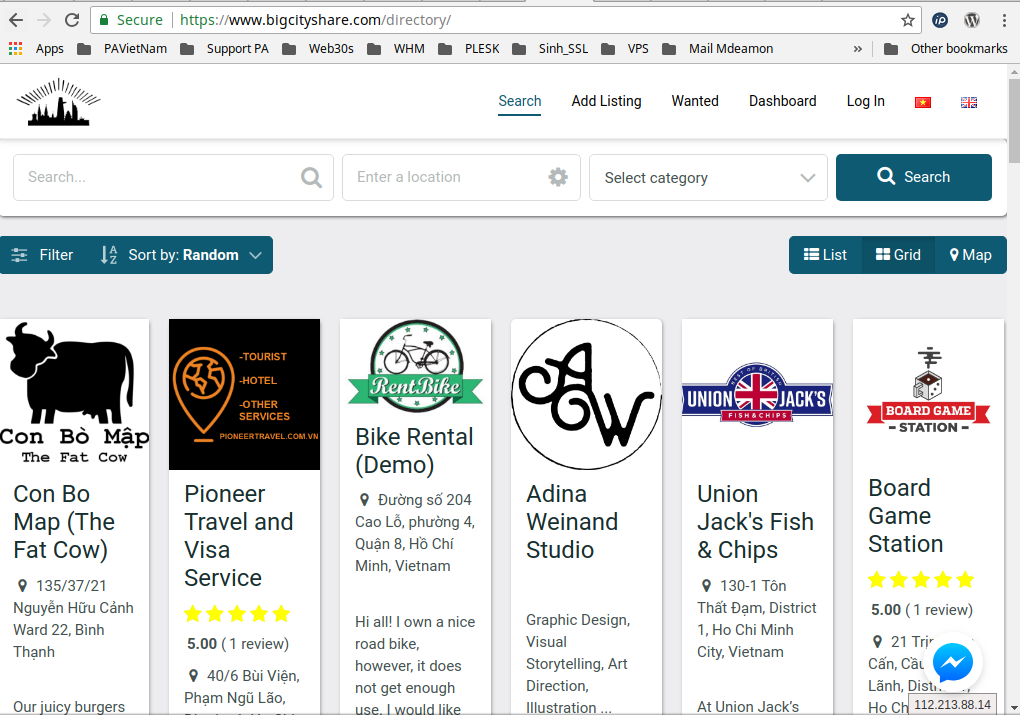Open the RentBike listing logo

[416, 366]
